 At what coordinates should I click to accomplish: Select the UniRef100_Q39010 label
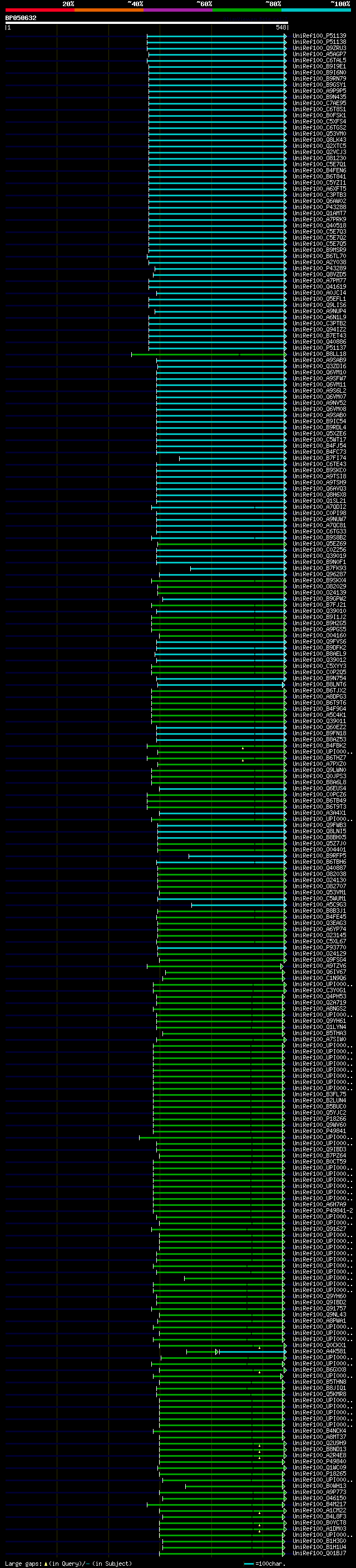point(319,611)
